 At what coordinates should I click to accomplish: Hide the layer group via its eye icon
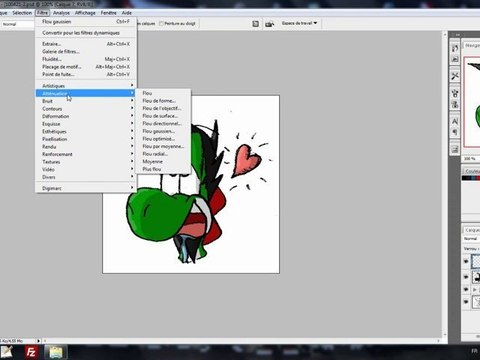coord(466,290)
